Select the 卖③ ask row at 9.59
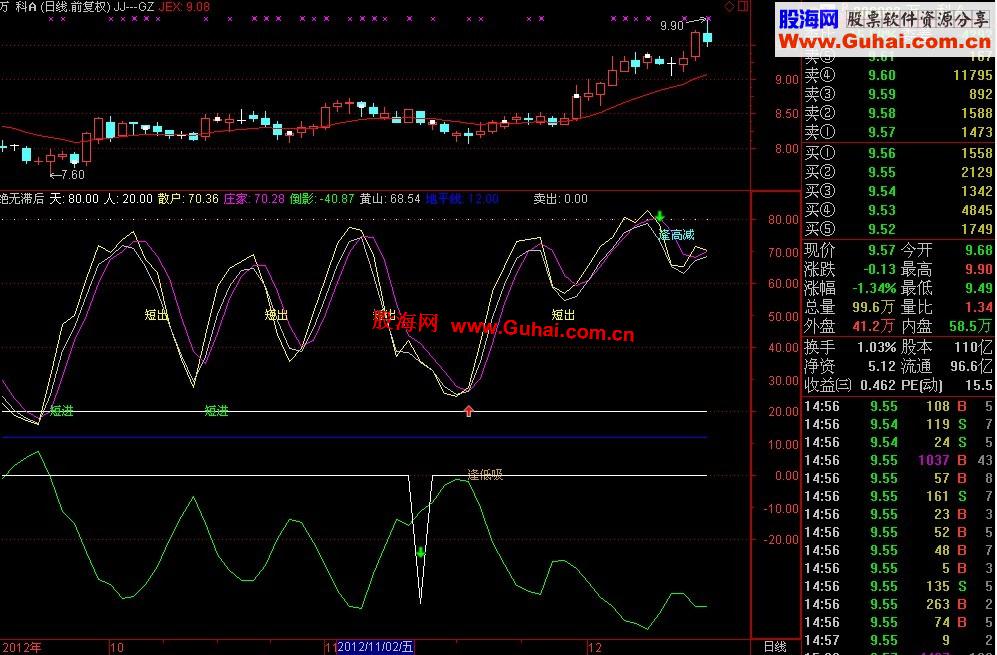Screen dimensions: 997x655 898,94
